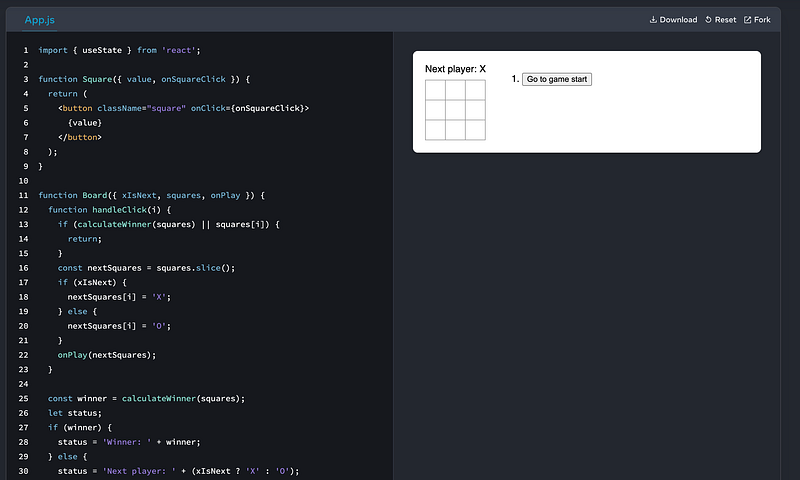Screen dimensions: 800x480
Task: Click the Download icon in the toolbar
Action: 654,20
